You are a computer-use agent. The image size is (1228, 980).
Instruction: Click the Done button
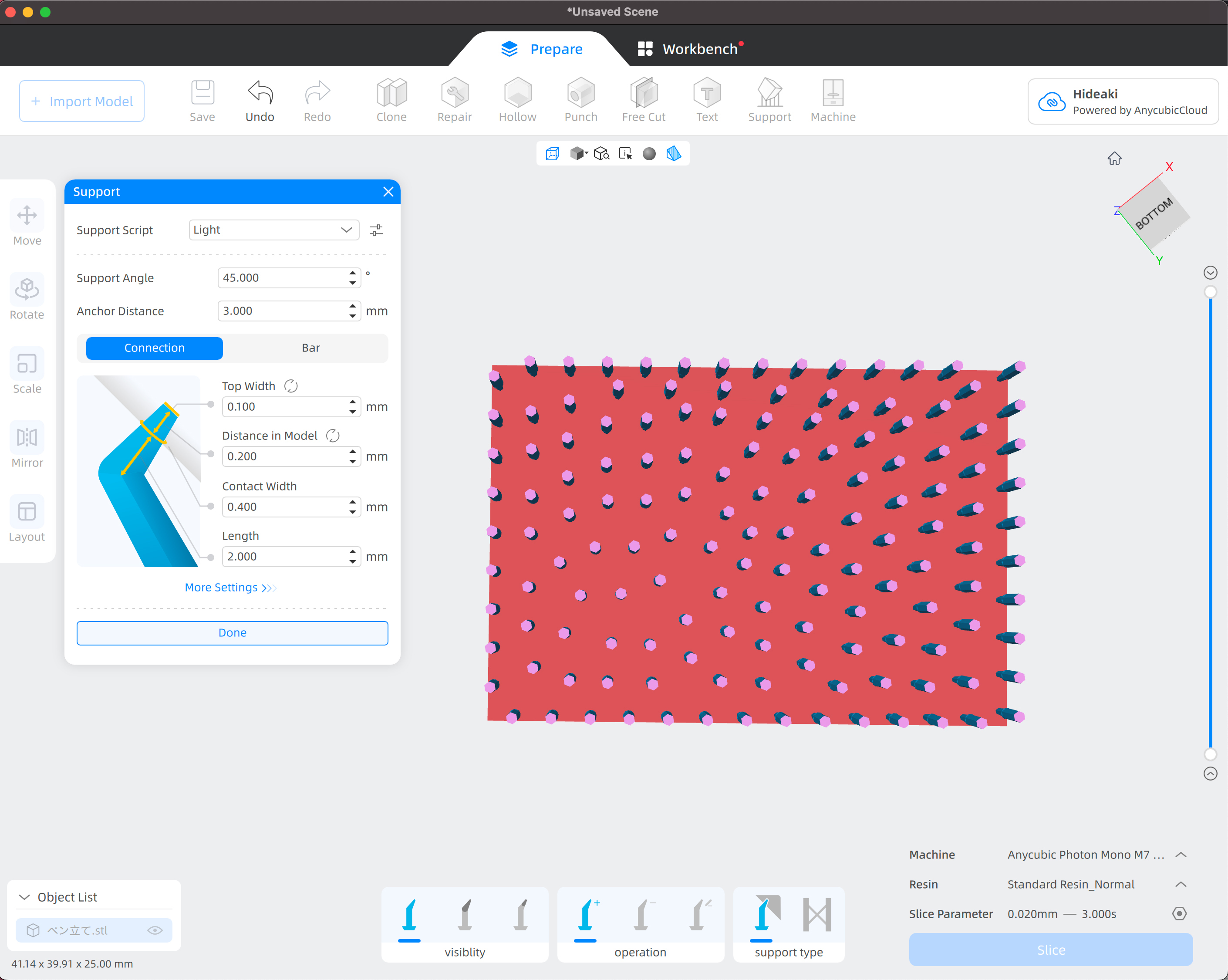(x=233, y=633)
